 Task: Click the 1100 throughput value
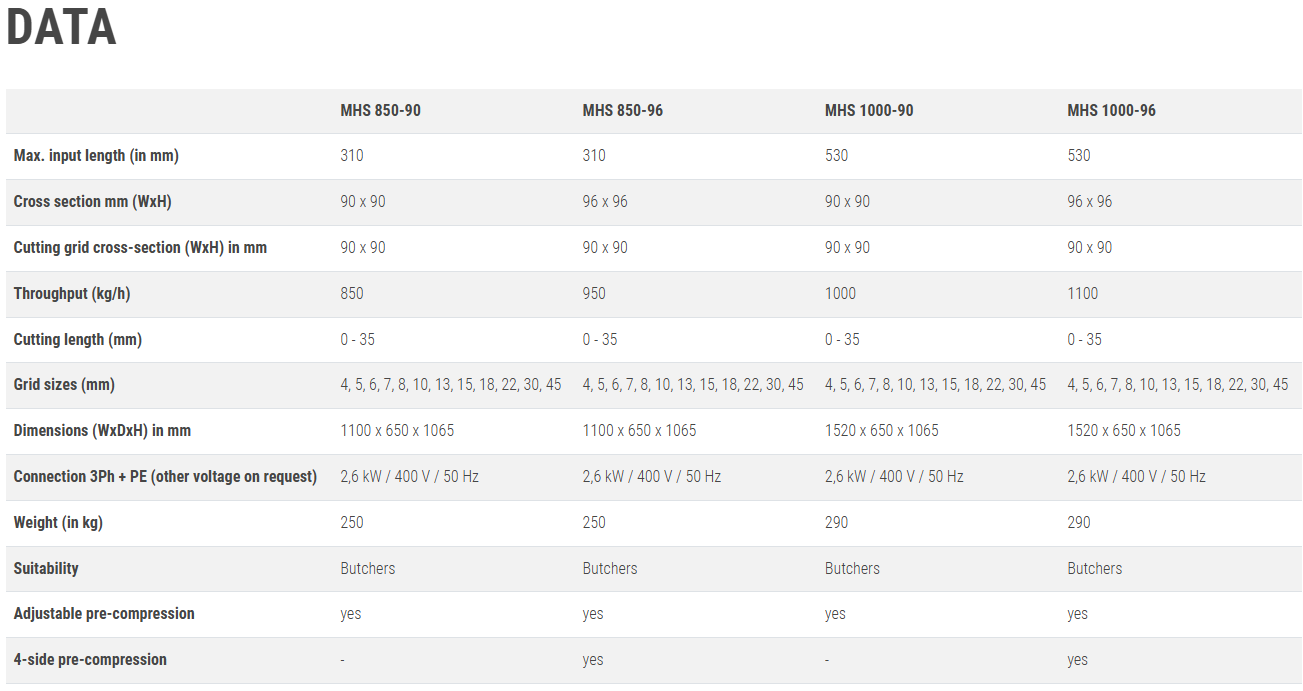click(x=1082, y=294)
